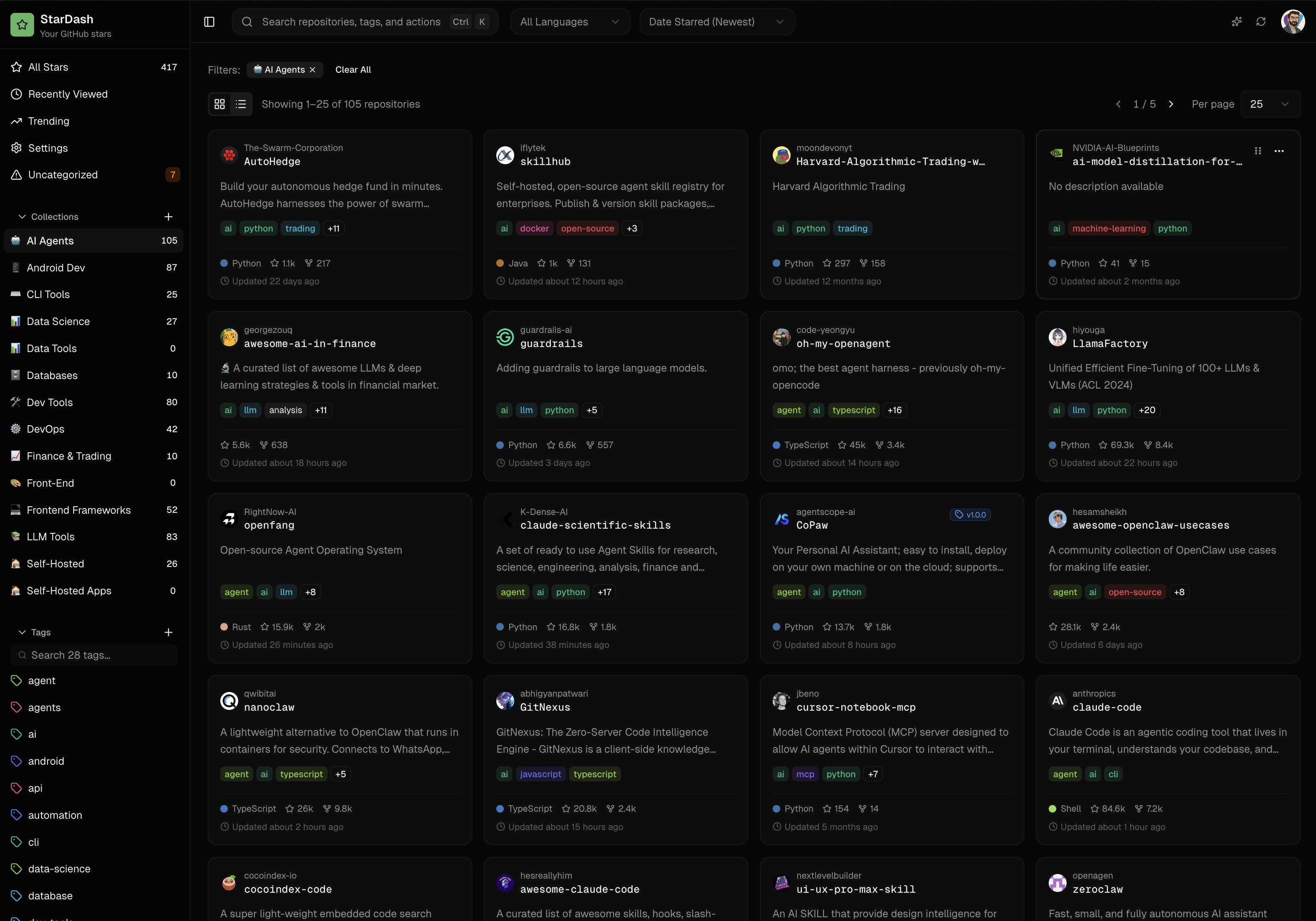Viewport: 1316px width, 921px height.
Task: Switch to grid view
Action: coord(219,104)
